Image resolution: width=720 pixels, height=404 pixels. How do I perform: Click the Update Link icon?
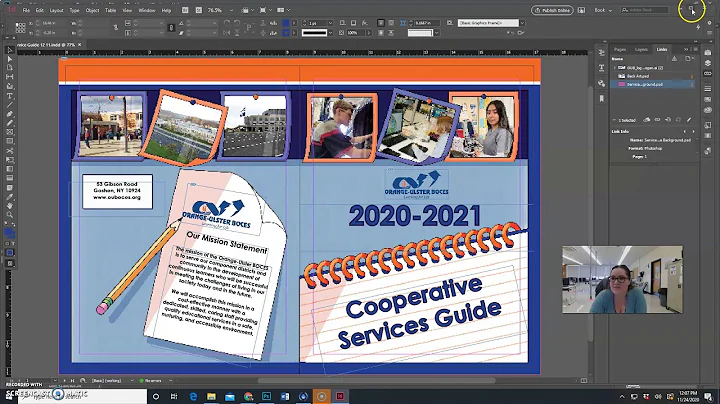(x=679, y=120)
